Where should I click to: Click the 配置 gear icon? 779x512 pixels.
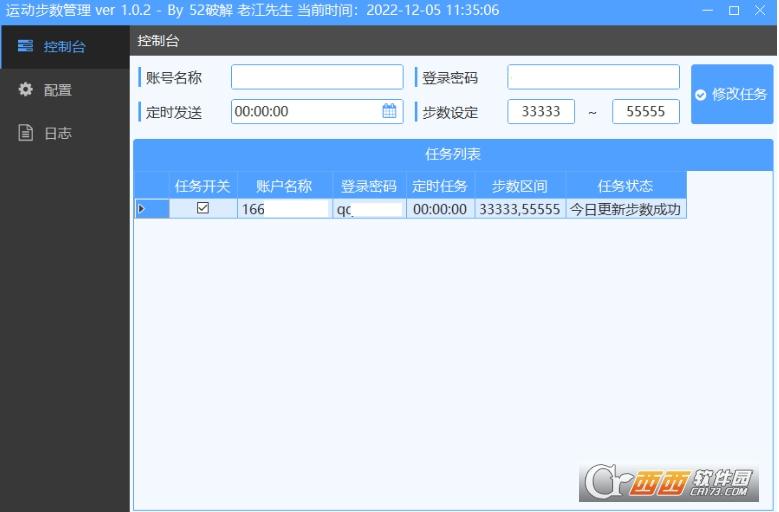pyautogui.click(x=25, y=89)
